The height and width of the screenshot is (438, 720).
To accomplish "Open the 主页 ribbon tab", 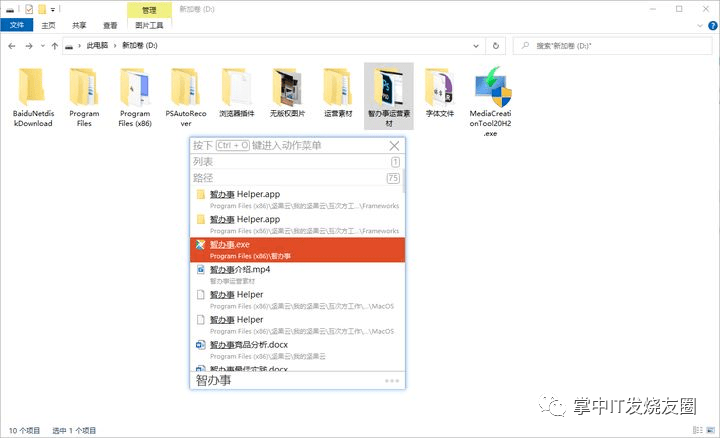I will click(48, 25).
